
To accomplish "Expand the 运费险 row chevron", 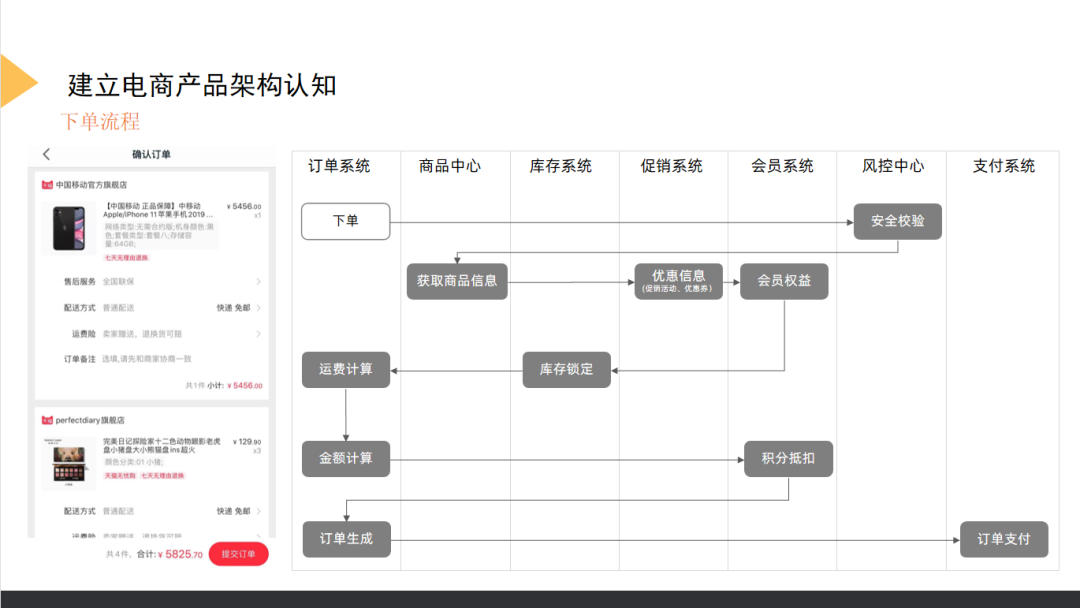I will tap(259, 334).
